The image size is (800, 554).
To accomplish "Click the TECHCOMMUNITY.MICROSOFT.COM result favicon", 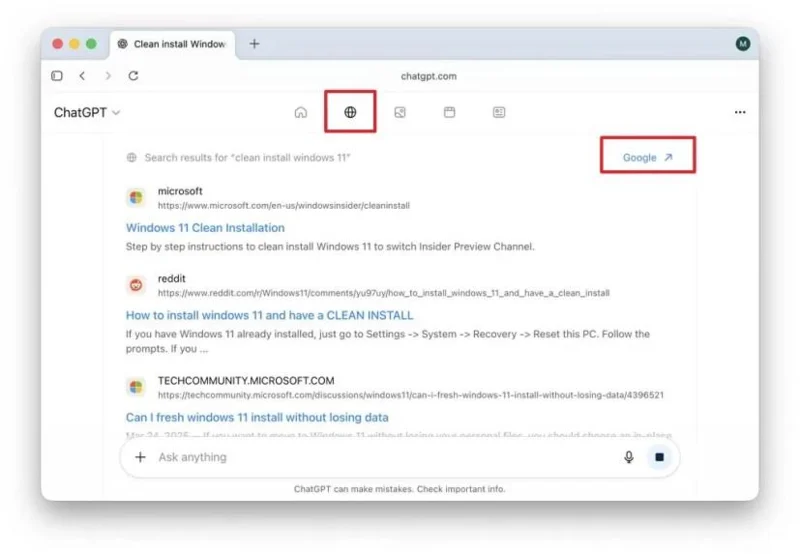I will (136, 387).
